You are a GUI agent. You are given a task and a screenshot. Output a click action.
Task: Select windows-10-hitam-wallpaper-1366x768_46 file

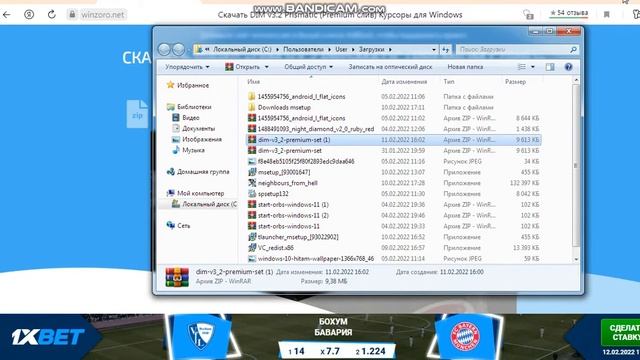coord(316,259)
